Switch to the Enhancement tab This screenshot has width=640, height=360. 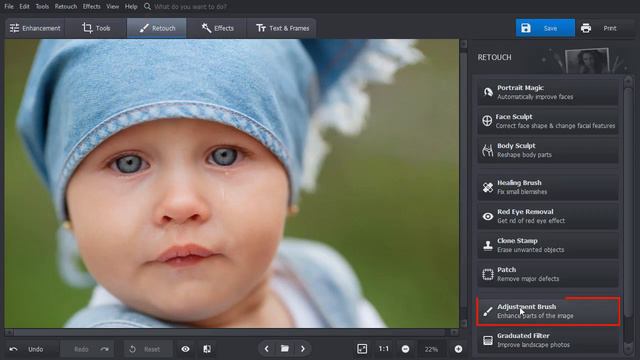[x=35, y=28]
